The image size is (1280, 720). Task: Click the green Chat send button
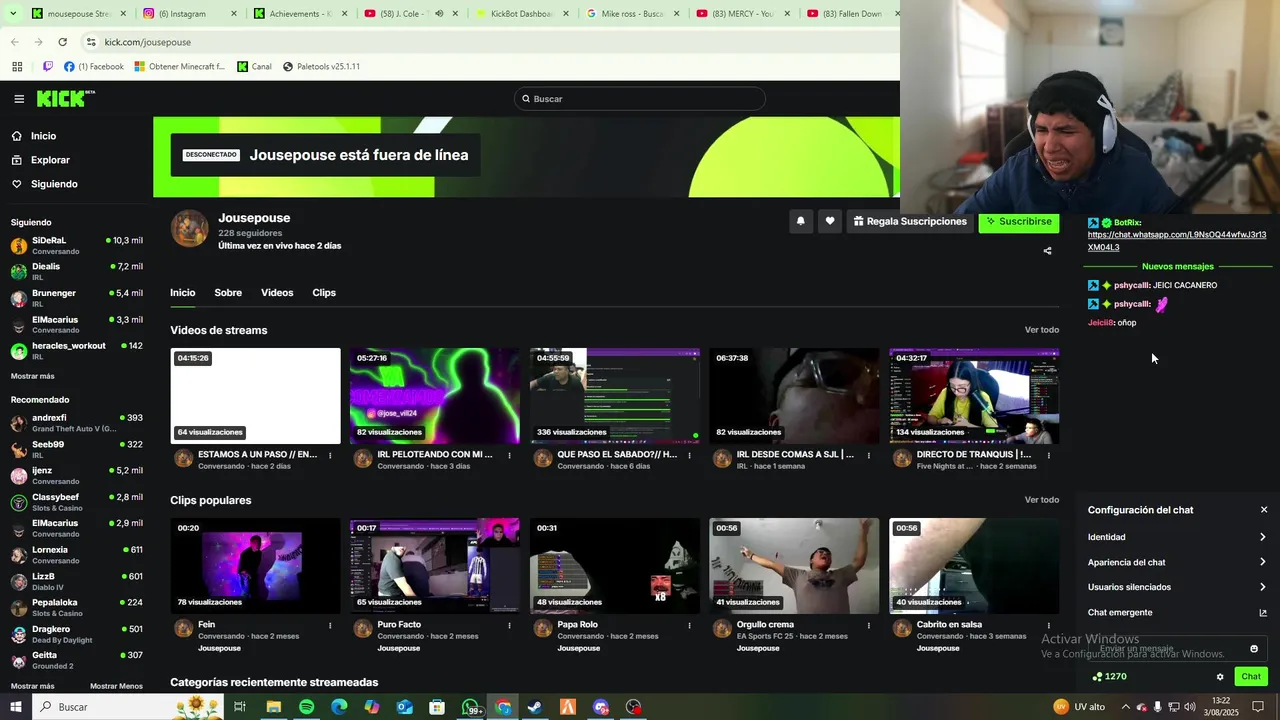1251,677
